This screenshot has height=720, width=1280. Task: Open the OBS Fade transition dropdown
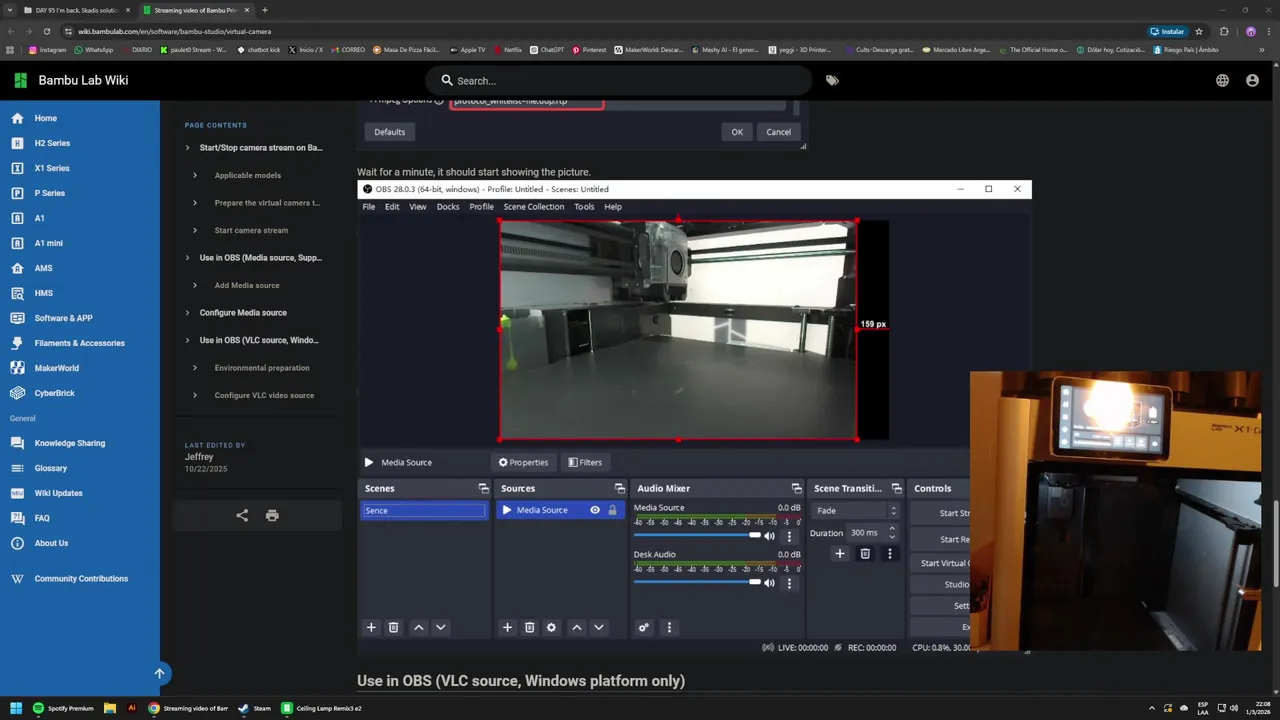[x=856, y=511]
